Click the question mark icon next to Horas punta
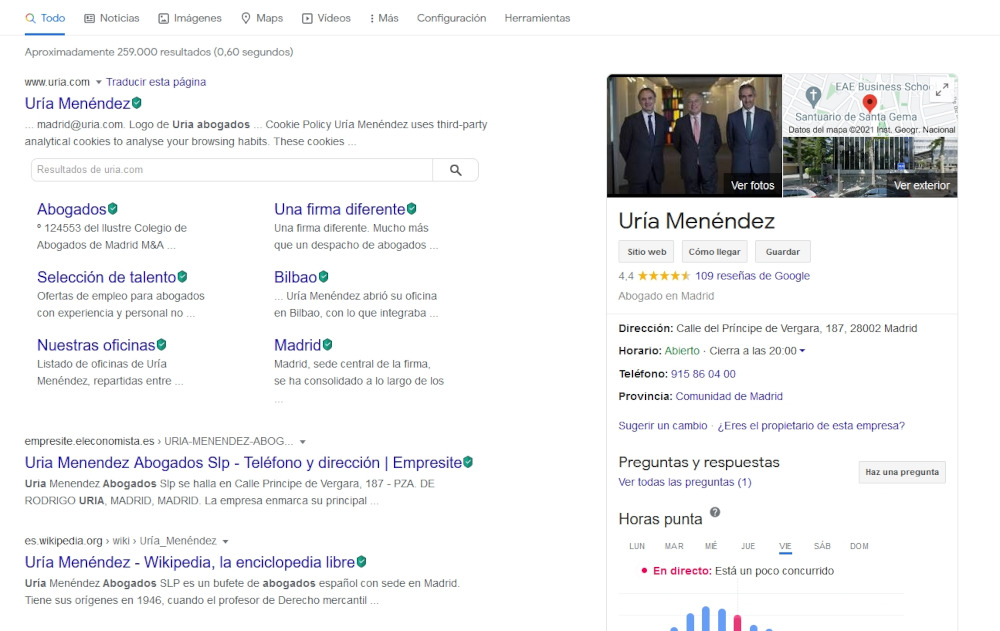Image resolution: width=1000 pixels, height=631 pixels. click(x=715, y=514)
